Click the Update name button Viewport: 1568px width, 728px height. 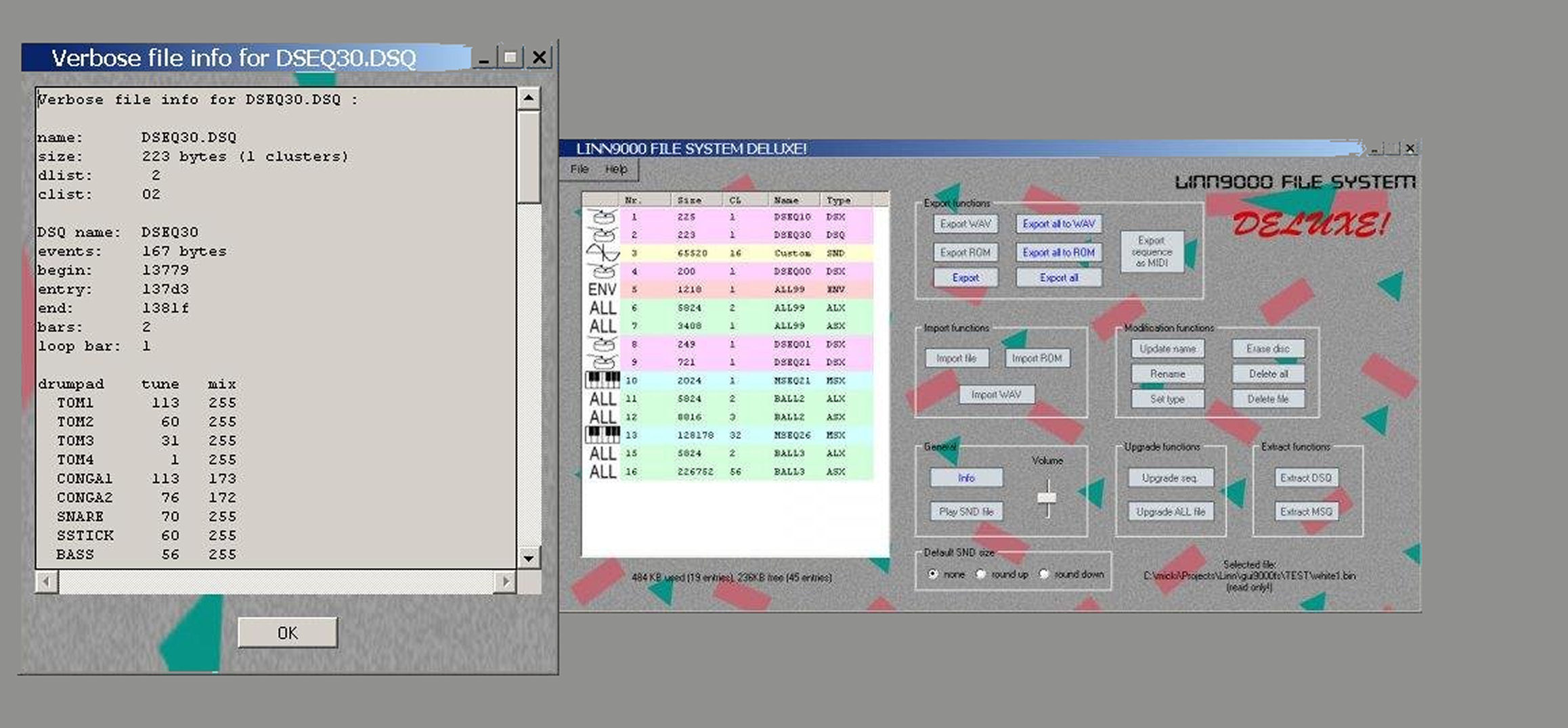click(1167, 348)
